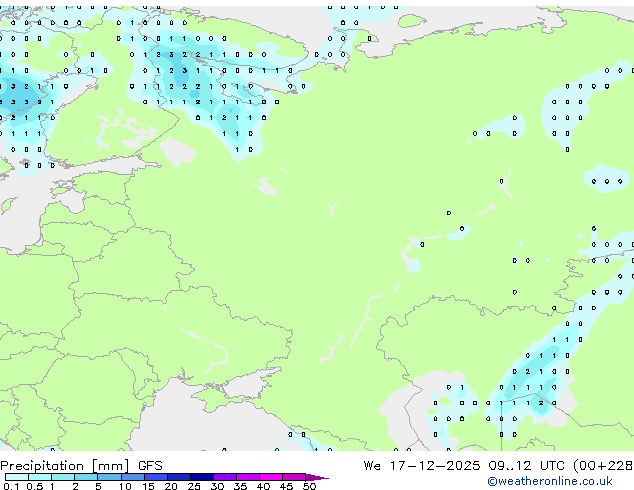Viewport: 634px width, 490px height.
Task: Pick the 35–40 mm legend swatch
Action: tap(247, 477)
